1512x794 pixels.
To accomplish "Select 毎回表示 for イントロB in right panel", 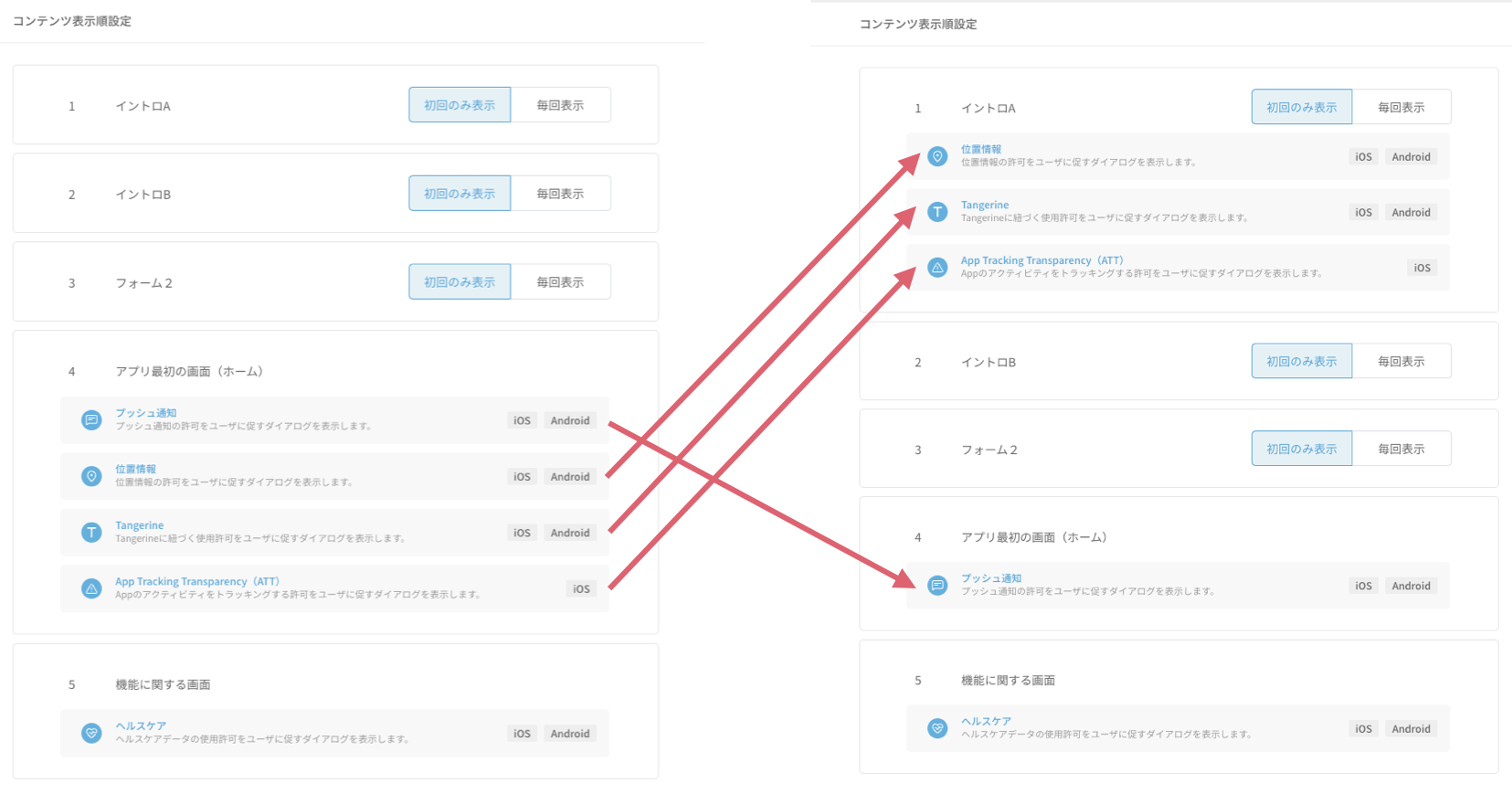I will (x=1401, y=362).
